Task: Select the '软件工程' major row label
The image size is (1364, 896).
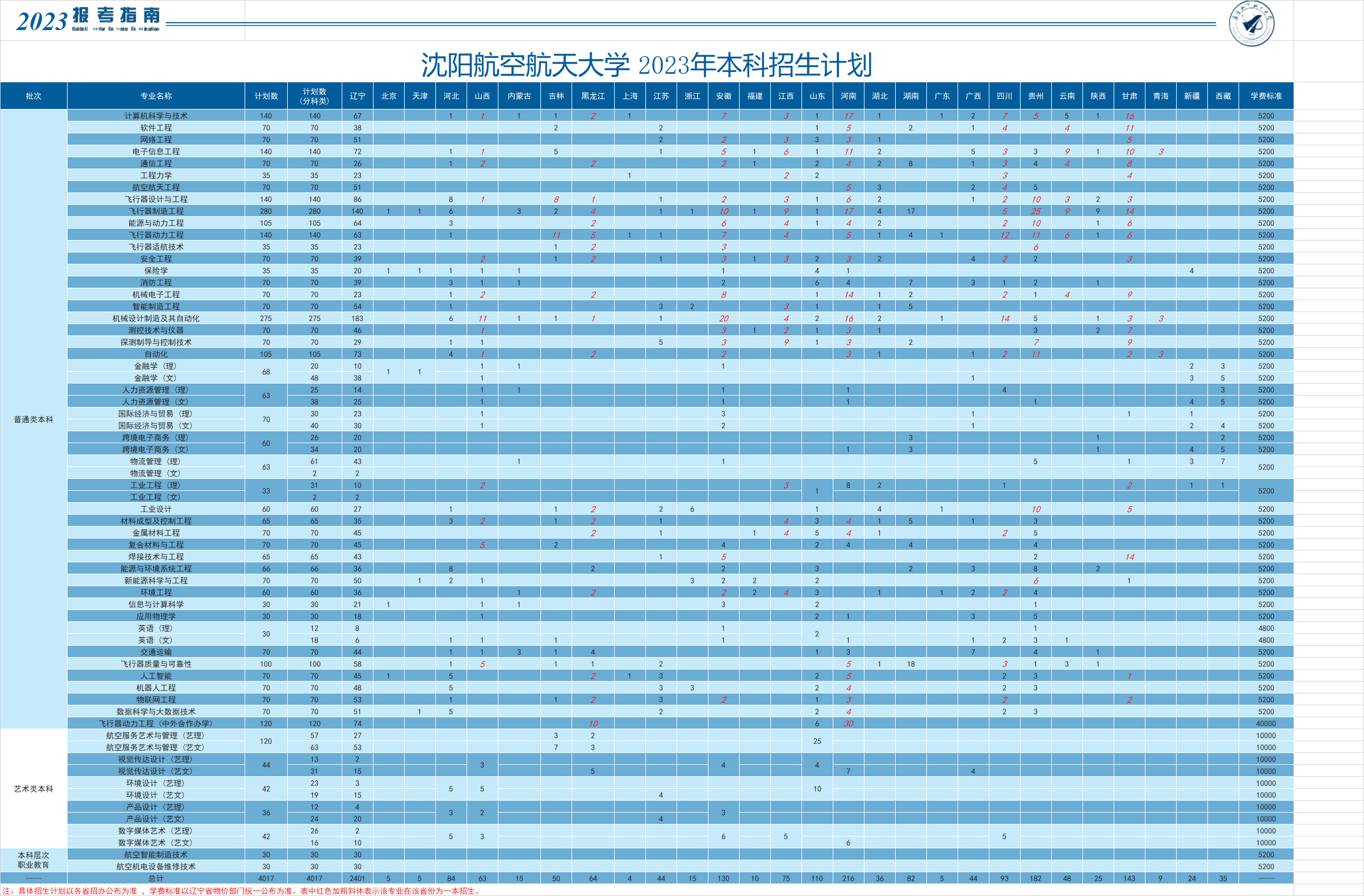Action: [156, 128]
